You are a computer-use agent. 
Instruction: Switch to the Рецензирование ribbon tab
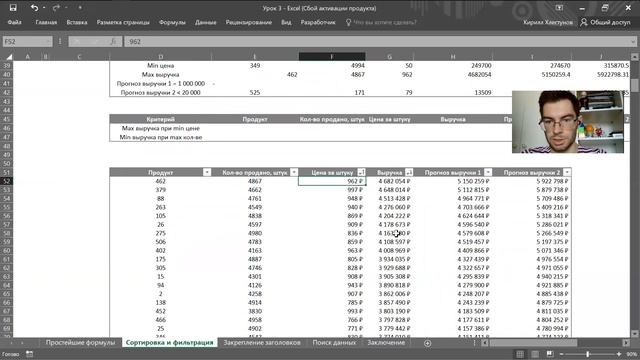[249, 22]
